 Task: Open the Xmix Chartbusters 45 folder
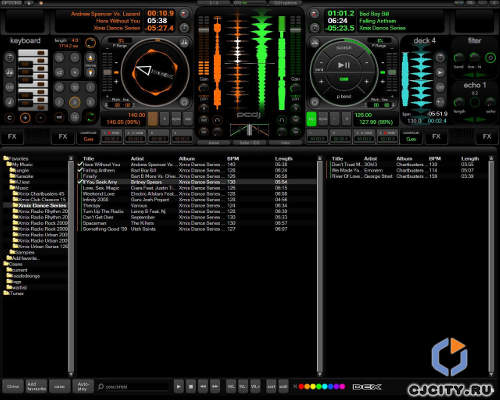tap(38, 194)
